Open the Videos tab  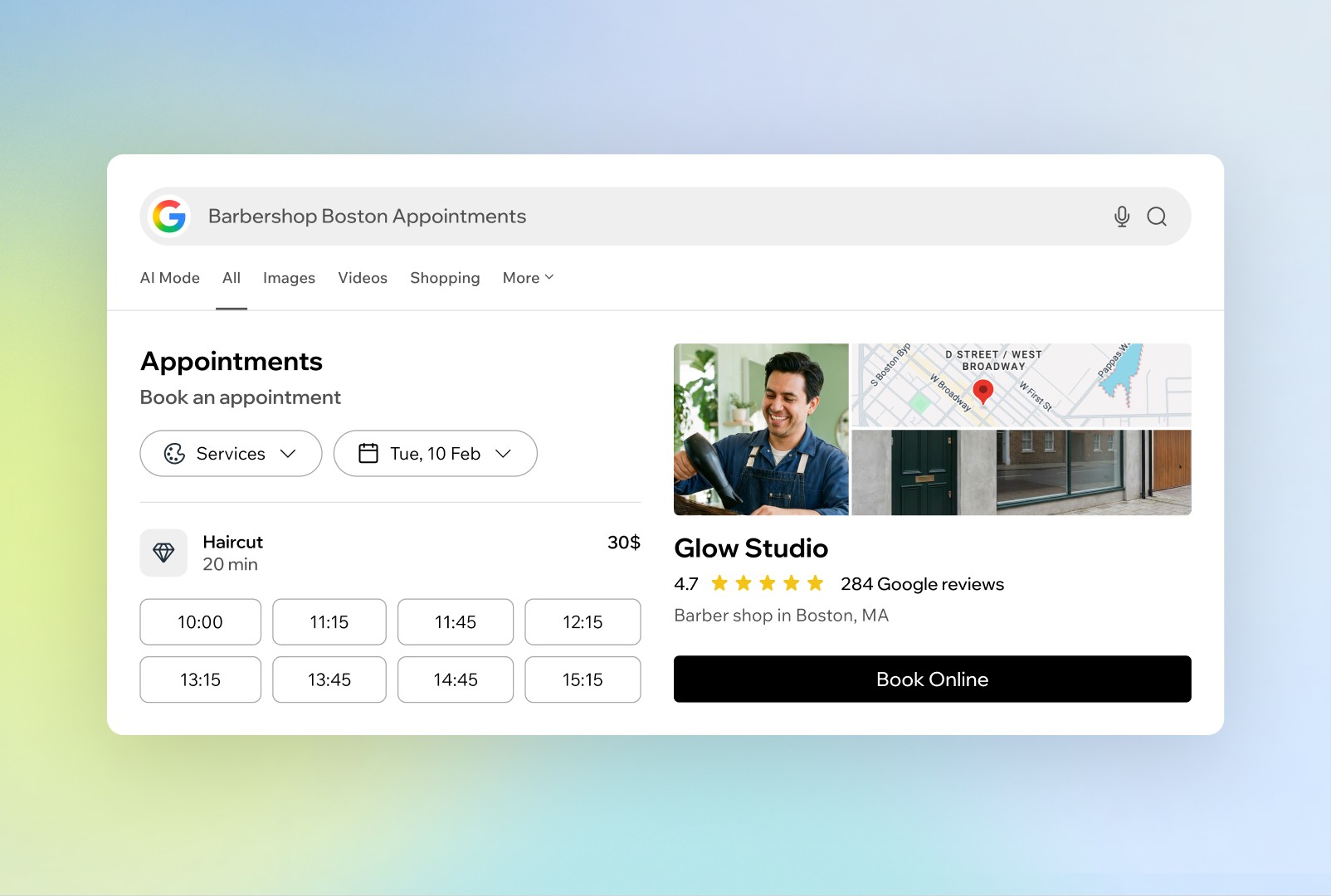click(x=363, y=278)
